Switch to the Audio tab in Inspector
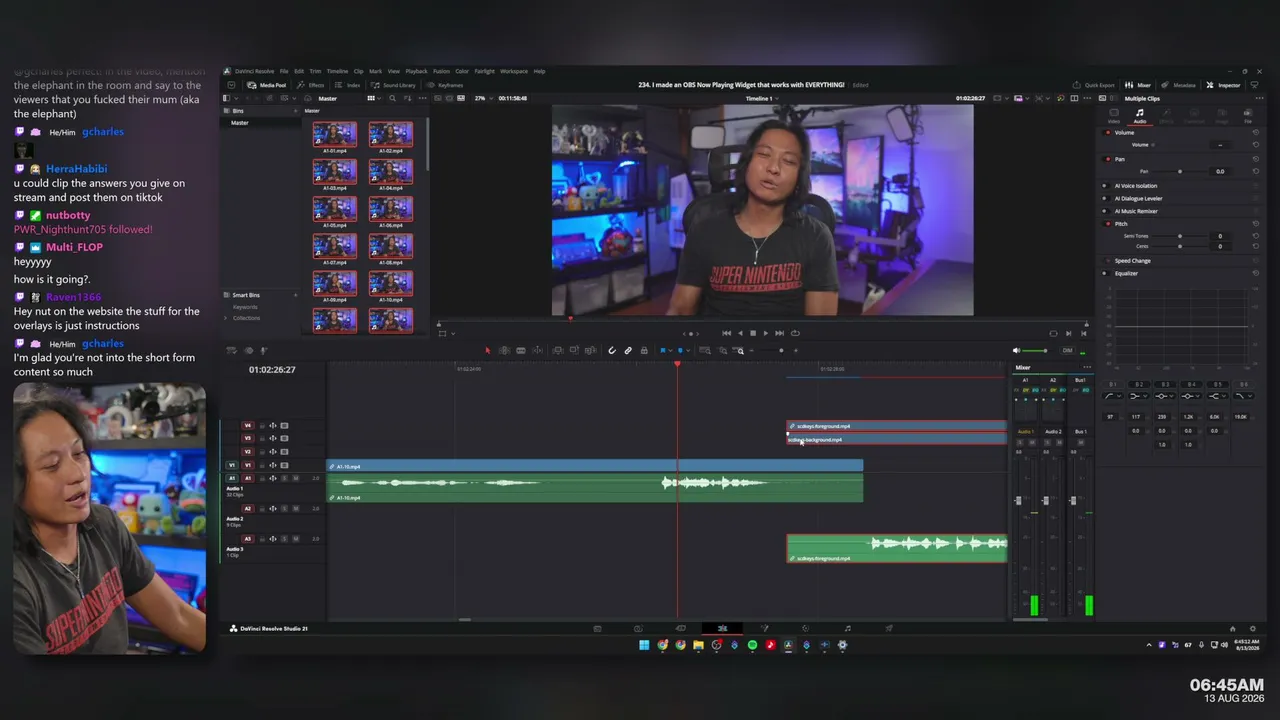Image resolution: width=1280 pixels, height=720 pixels. click(x=1139, y=115)
